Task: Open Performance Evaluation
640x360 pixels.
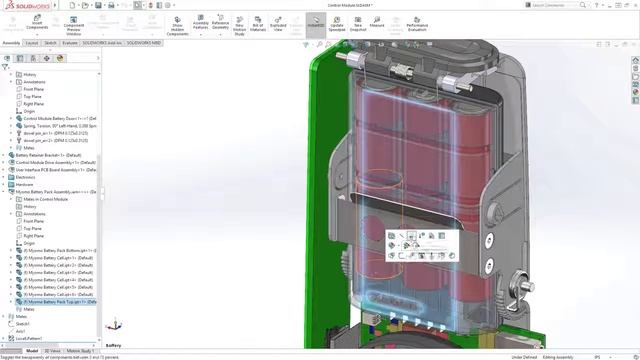Action: point(417,24)
